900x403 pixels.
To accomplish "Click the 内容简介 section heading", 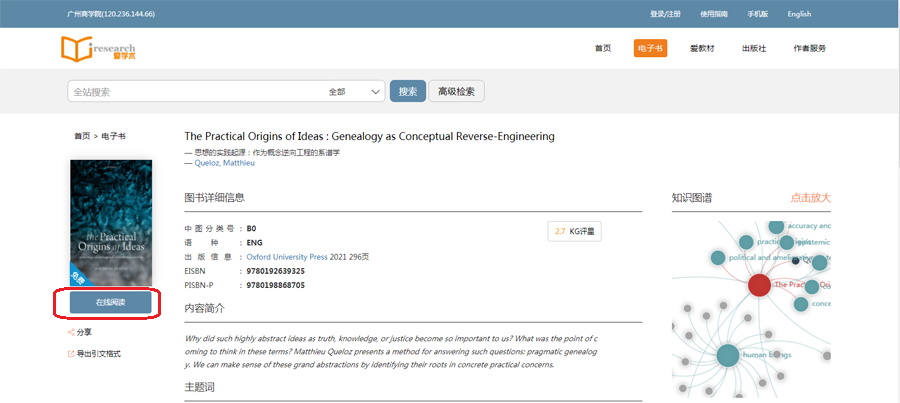I will tap(204, 308).
